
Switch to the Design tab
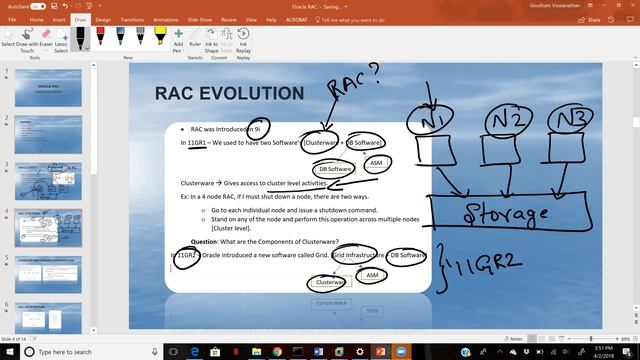click(103, 20)
